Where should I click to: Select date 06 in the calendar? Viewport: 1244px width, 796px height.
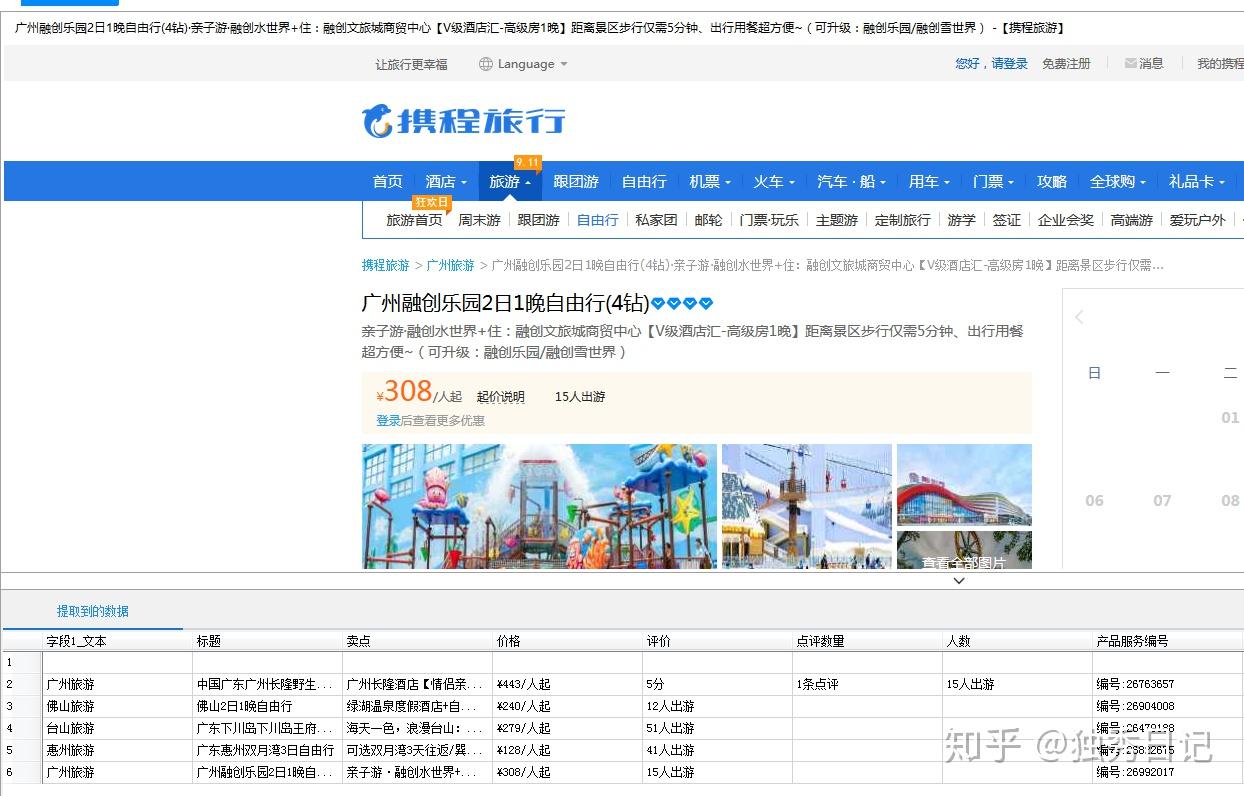click(1094, 500)
